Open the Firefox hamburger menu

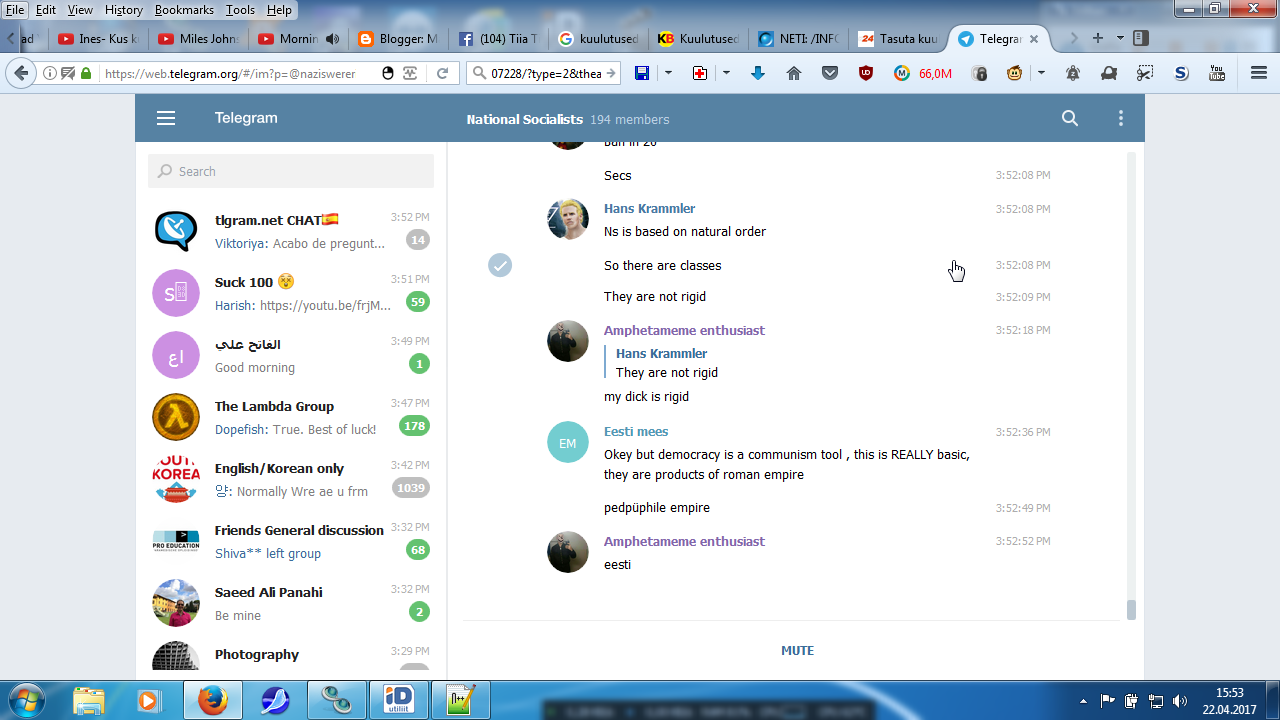1259,73
